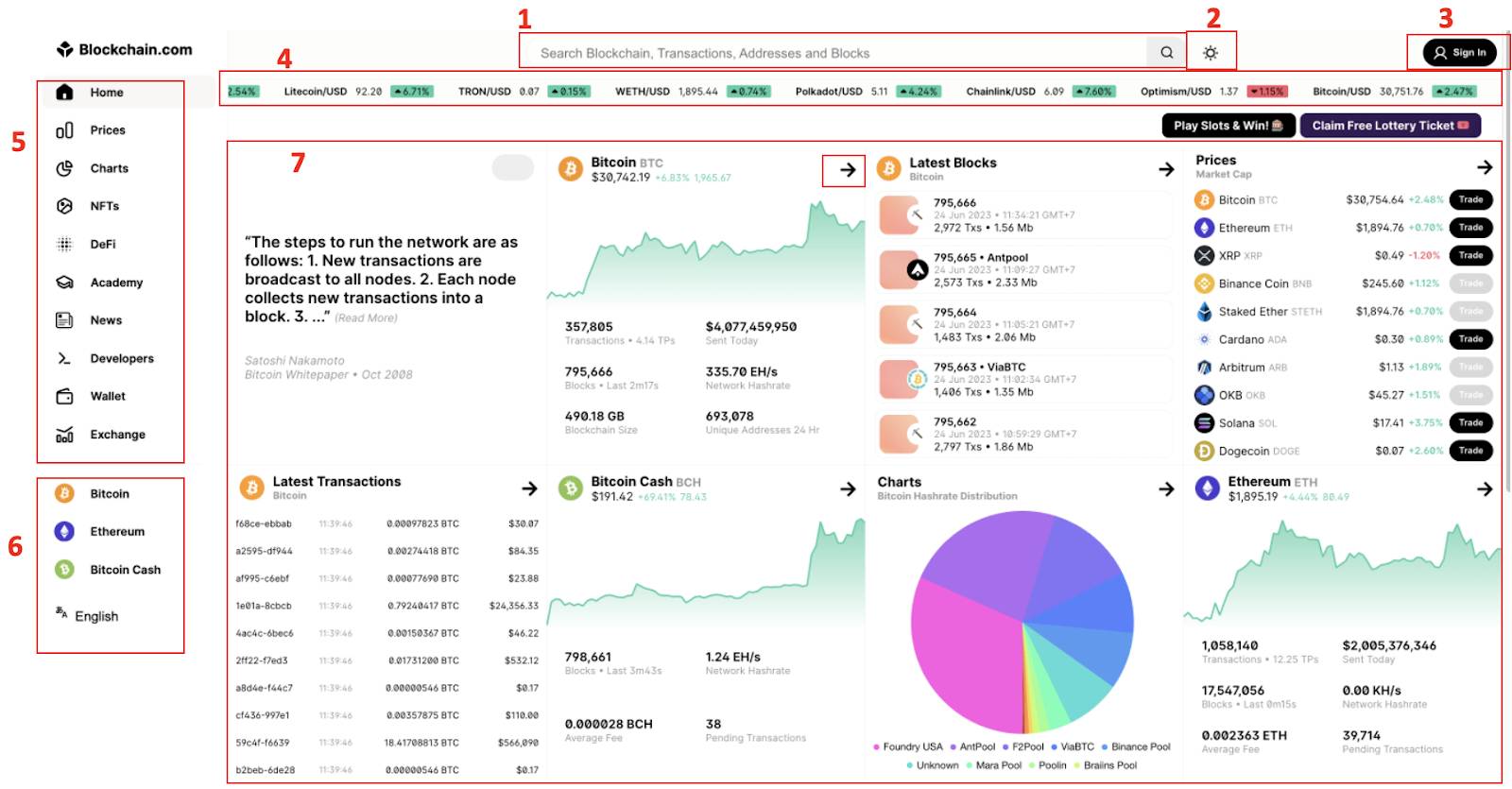Click Claim Free Lottery Ticket button
This screenshot has height=789, width=1512.
click(x=1390, y=126)
